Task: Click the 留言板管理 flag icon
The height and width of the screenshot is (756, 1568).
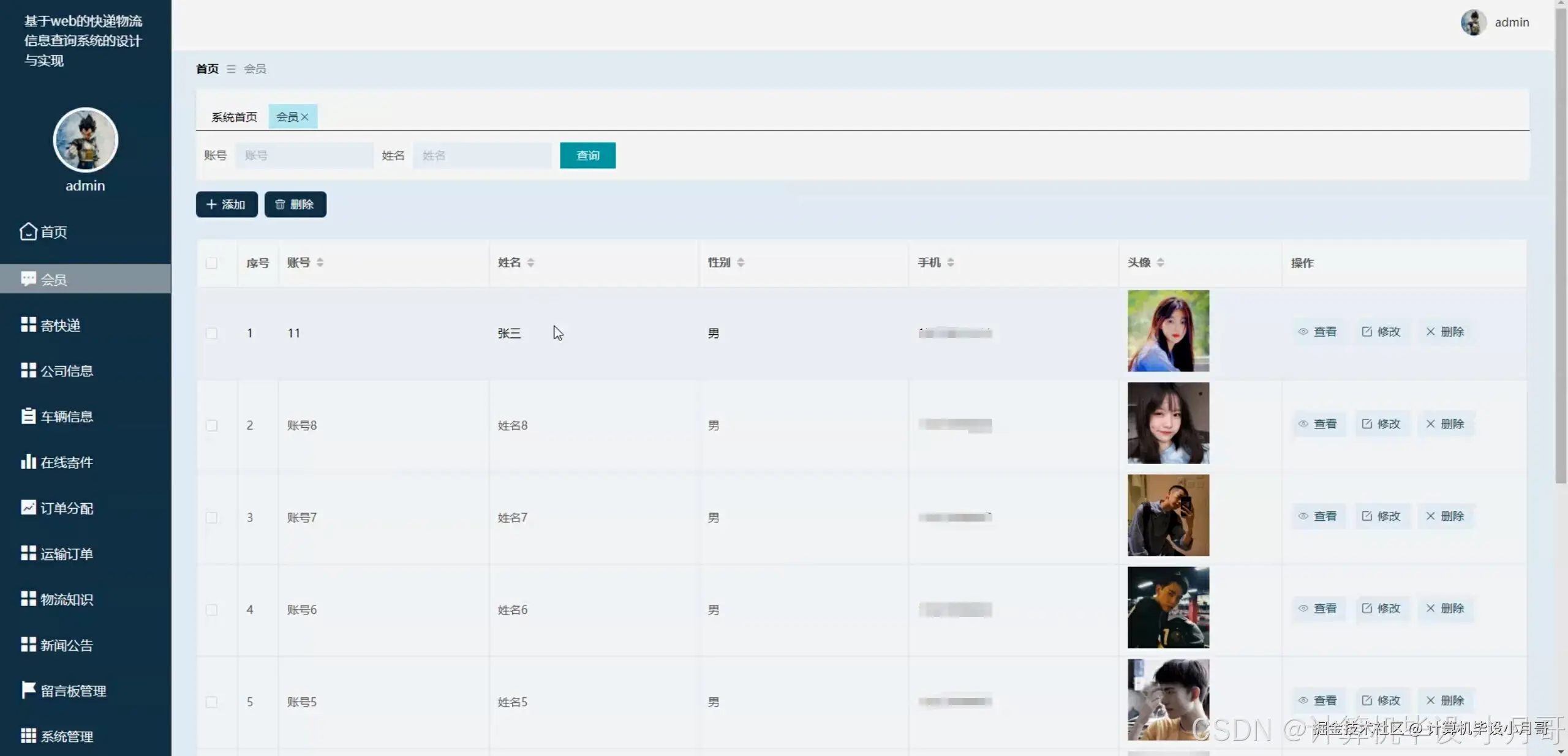Action: pyautogui.click(x=28, y=690)
